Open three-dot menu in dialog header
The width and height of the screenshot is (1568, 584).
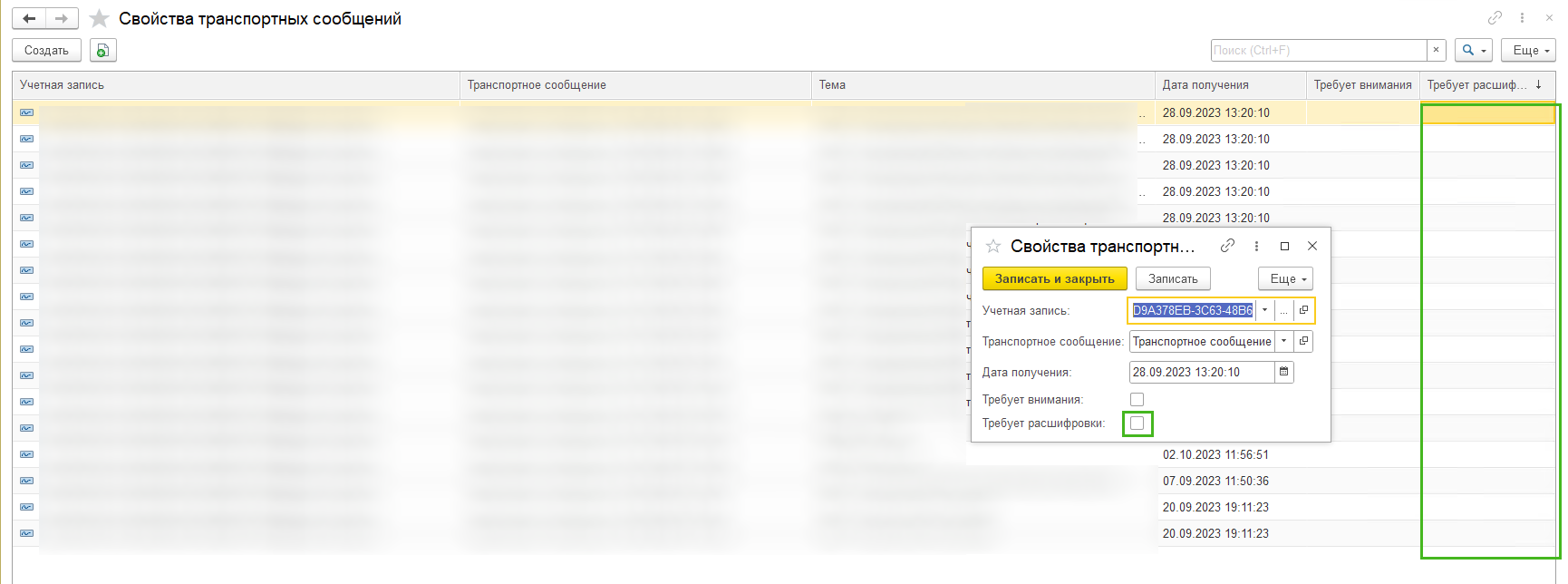[1256, 246]
